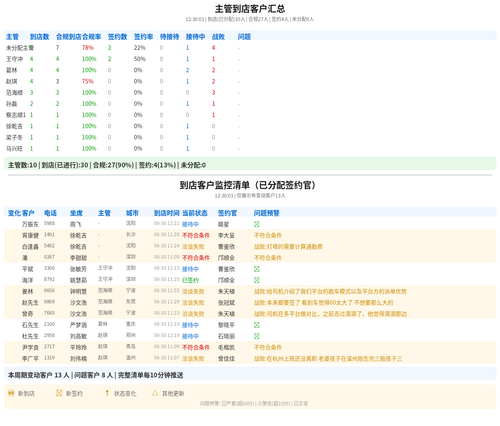Click phone number 5988 in 万振东's row

(49, 223)
